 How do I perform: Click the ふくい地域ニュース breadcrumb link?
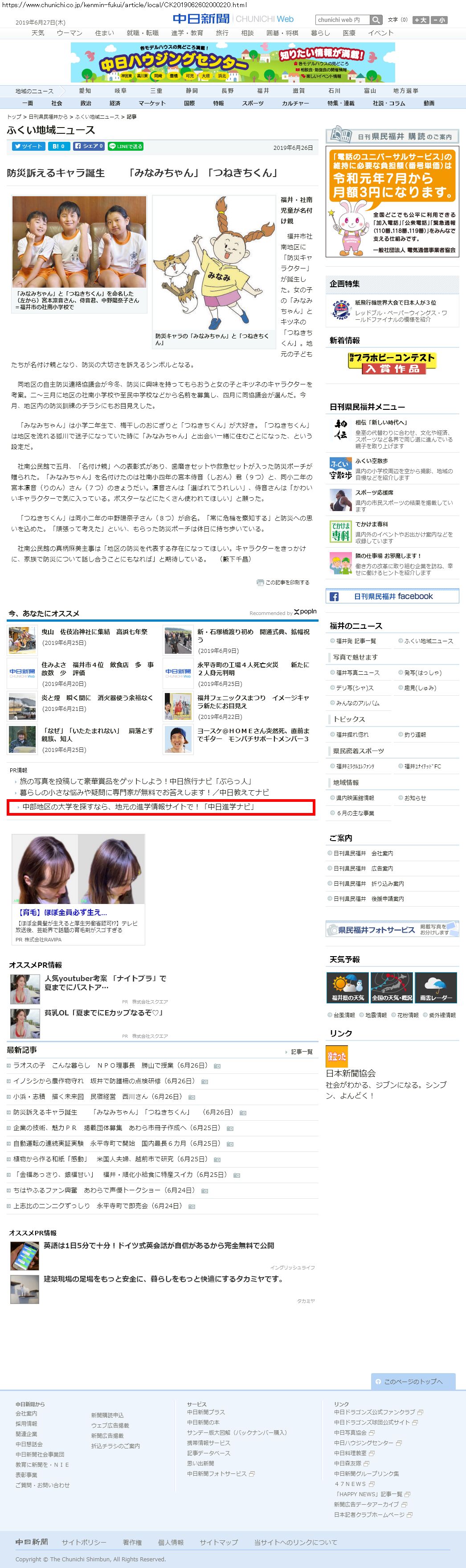(97, 117)
